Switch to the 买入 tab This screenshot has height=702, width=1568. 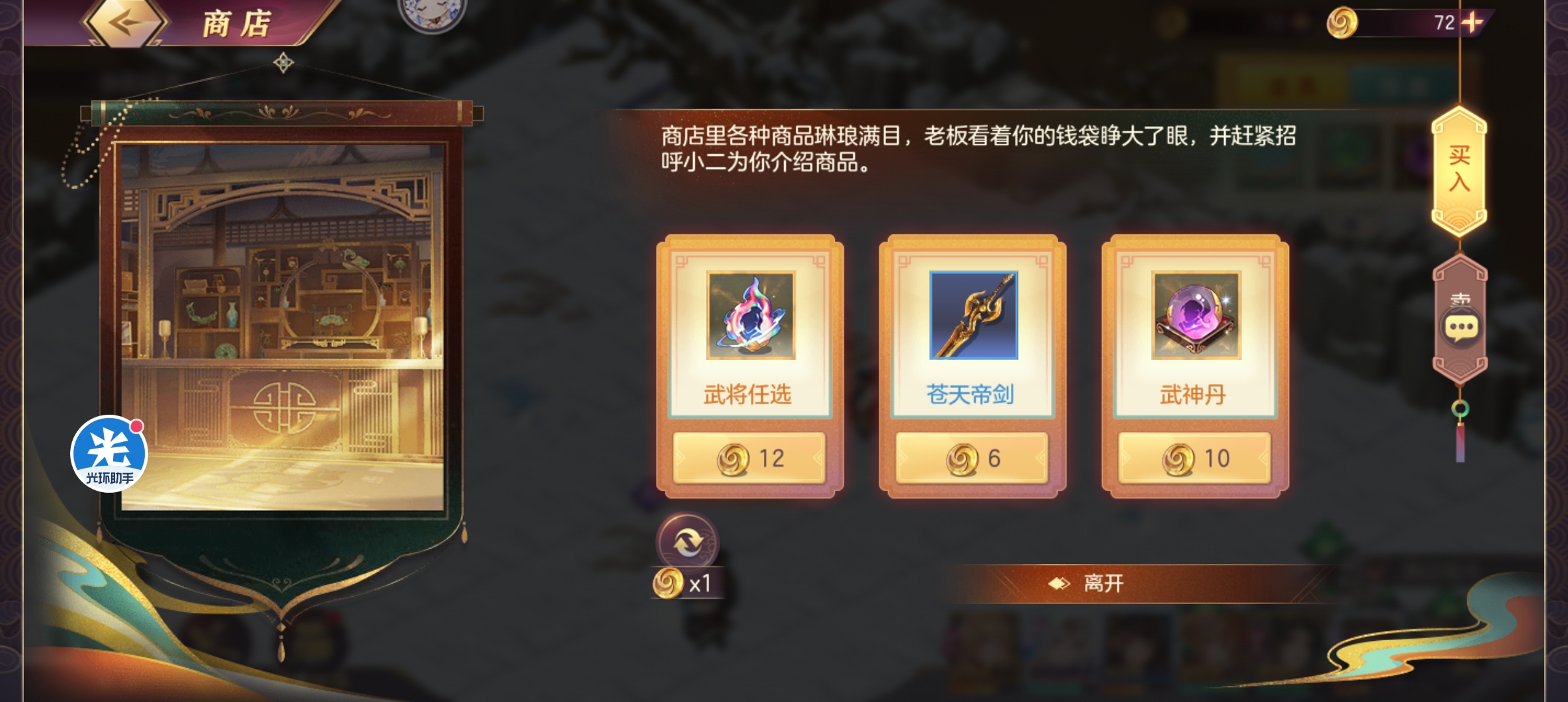tap(1459, 169)
